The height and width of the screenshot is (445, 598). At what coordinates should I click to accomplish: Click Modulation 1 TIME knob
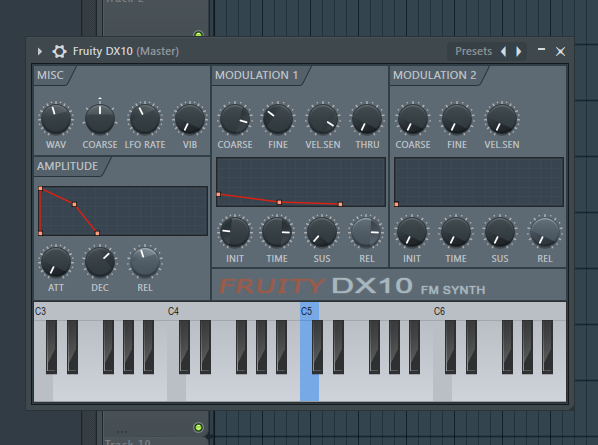pos(277,232)
